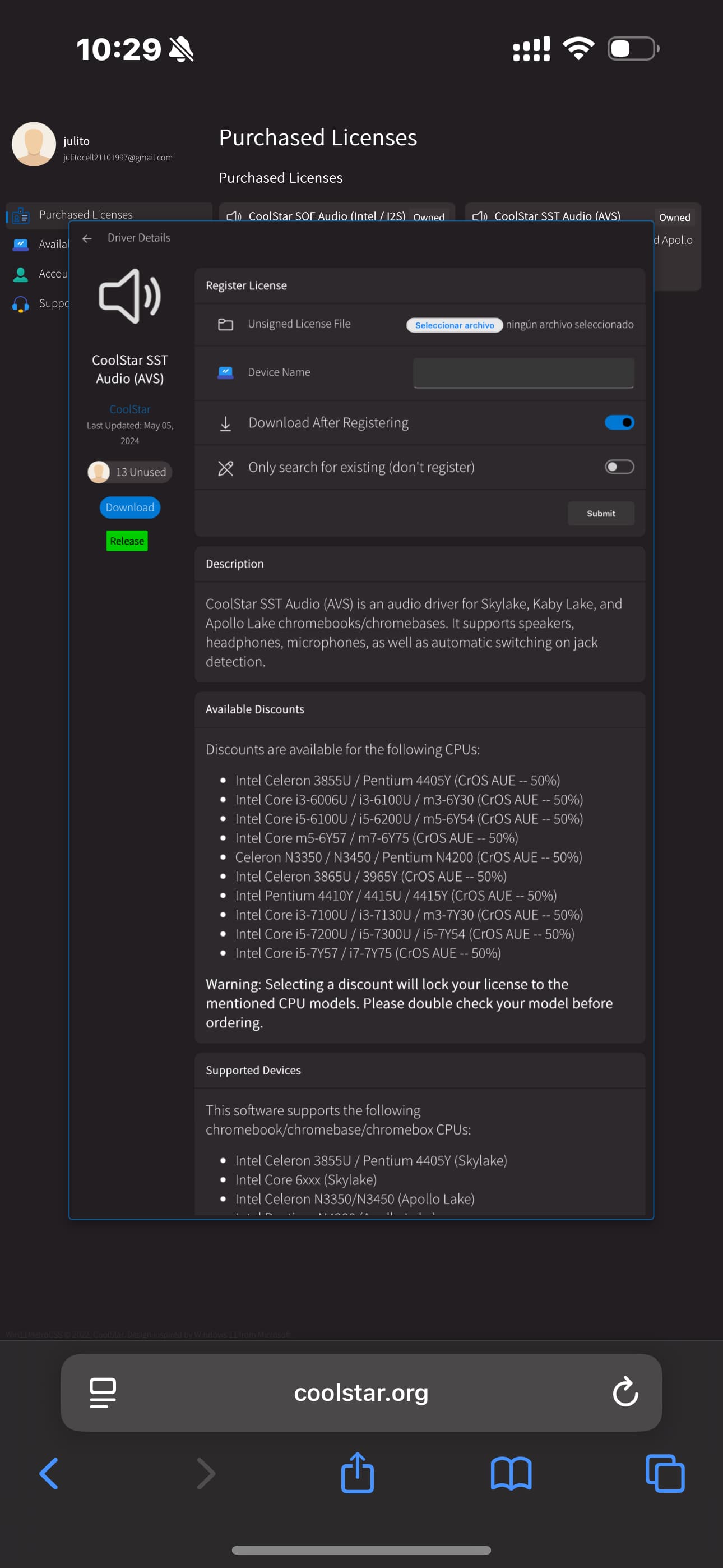This screenshot has height=1568, width=723.
Task: Tap the large speaker driver icon
Action: click(x=129, y=297)
